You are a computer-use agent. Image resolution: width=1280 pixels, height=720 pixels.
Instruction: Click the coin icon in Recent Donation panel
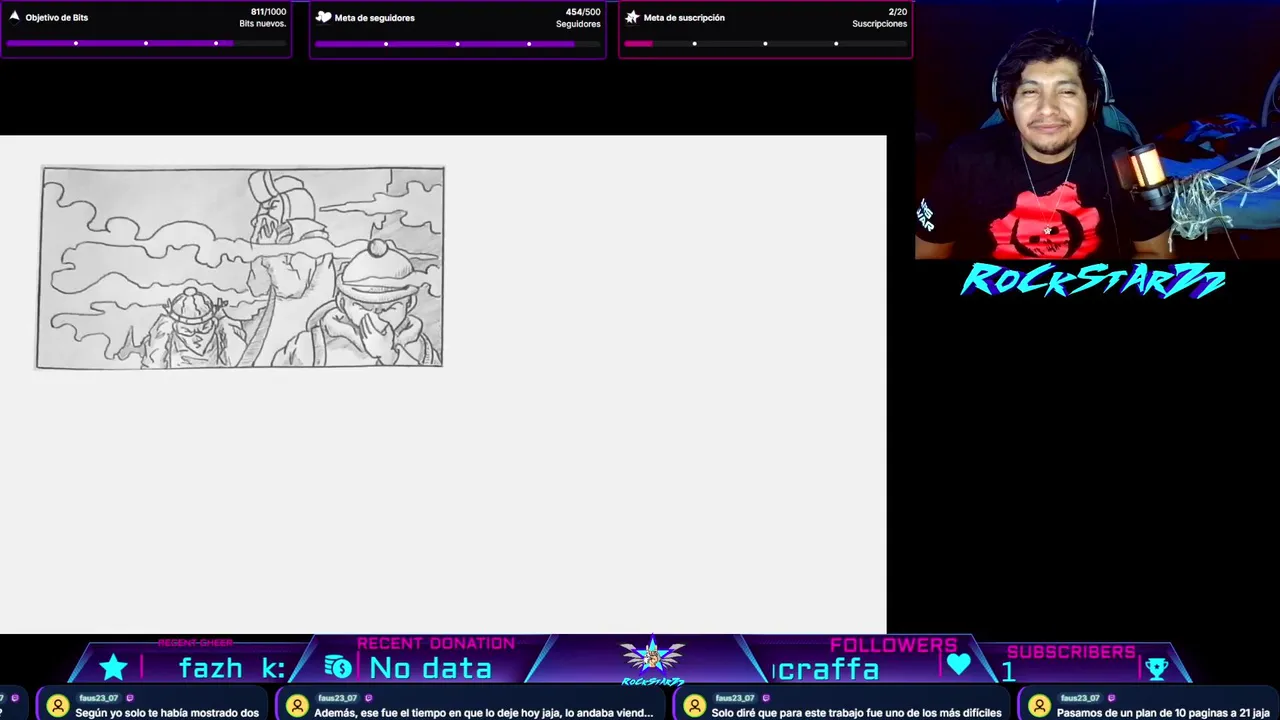[x=338, y=667]
